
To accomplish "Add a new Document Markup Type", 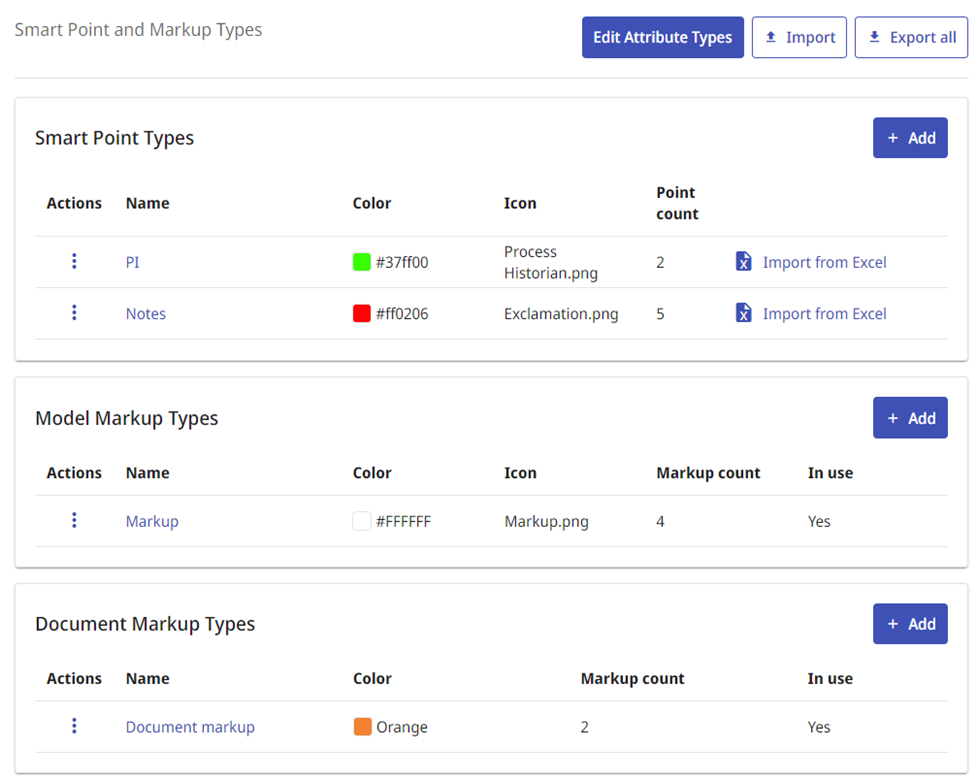I will [910, 623].
